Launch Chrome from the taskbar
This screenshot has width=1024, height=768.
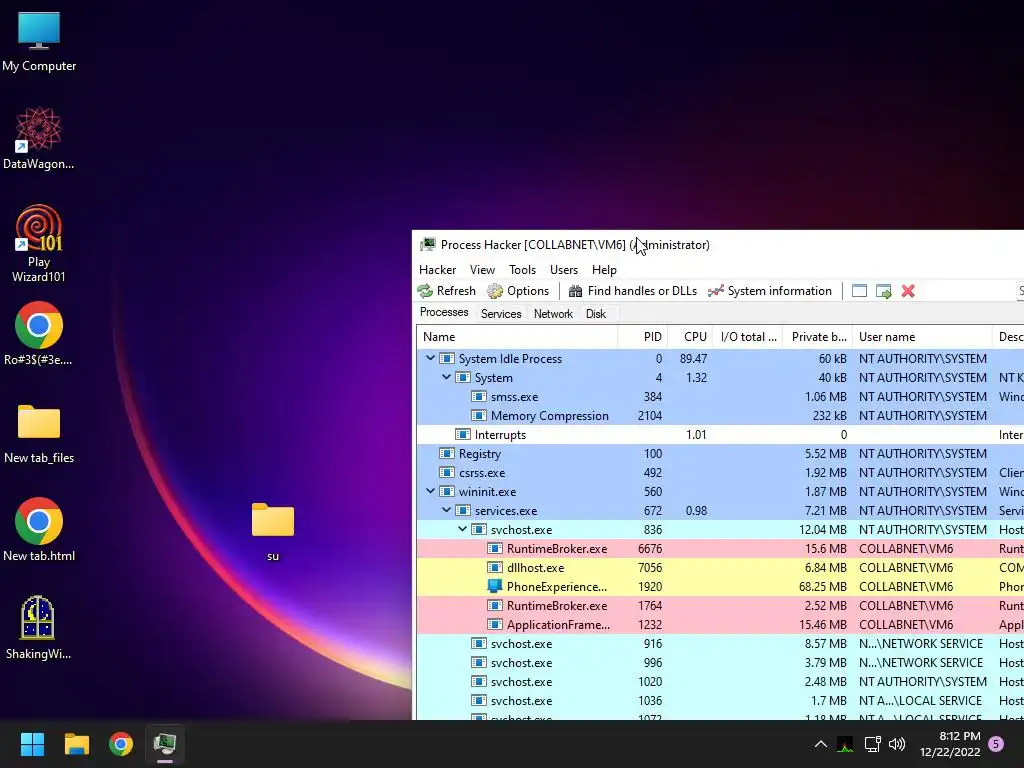121,744
